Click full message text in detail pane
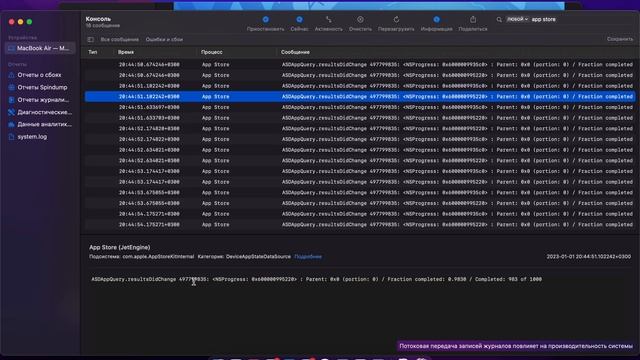 coord(316,280)
